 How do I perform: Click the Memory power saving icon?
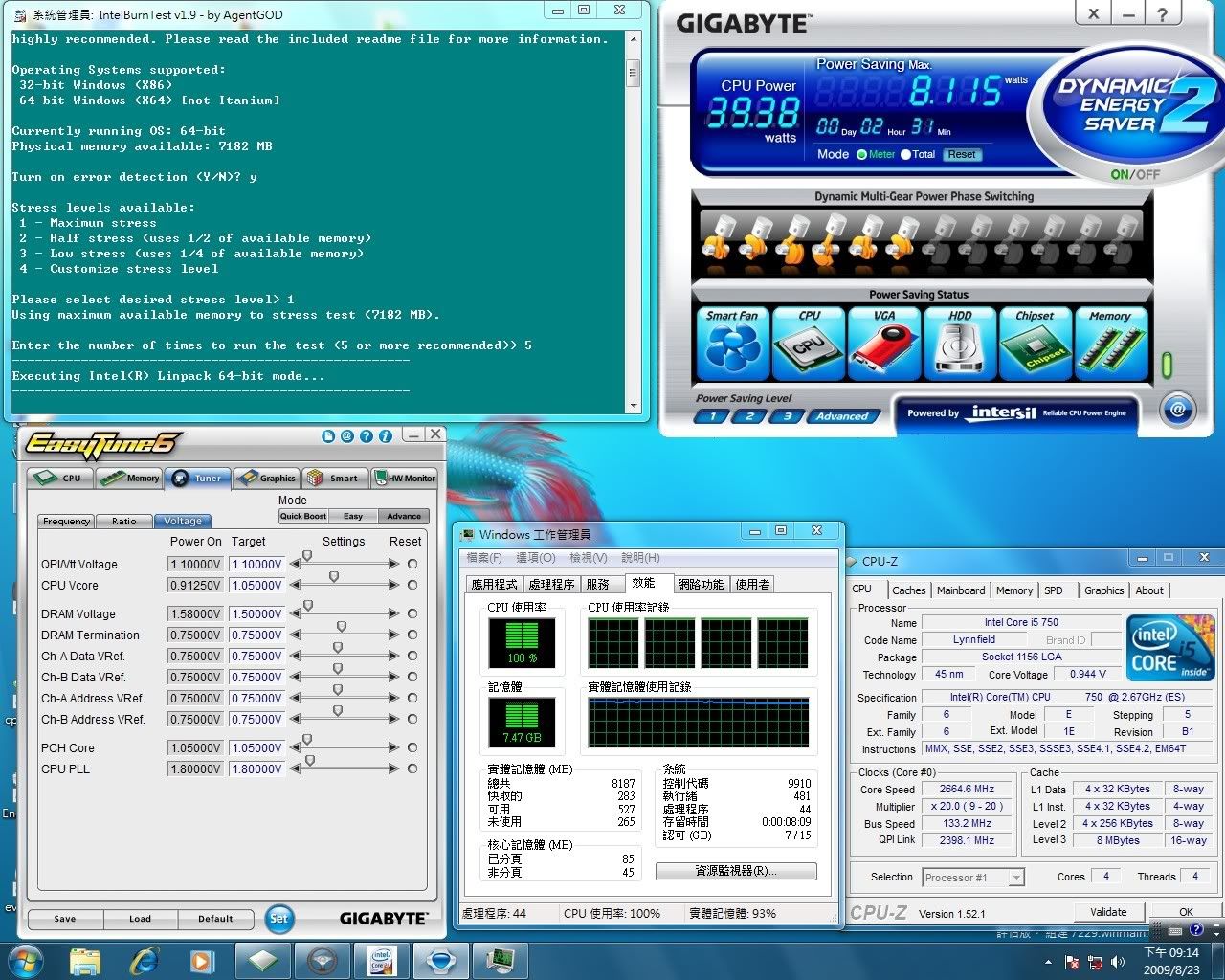(x=1110, y=343)
